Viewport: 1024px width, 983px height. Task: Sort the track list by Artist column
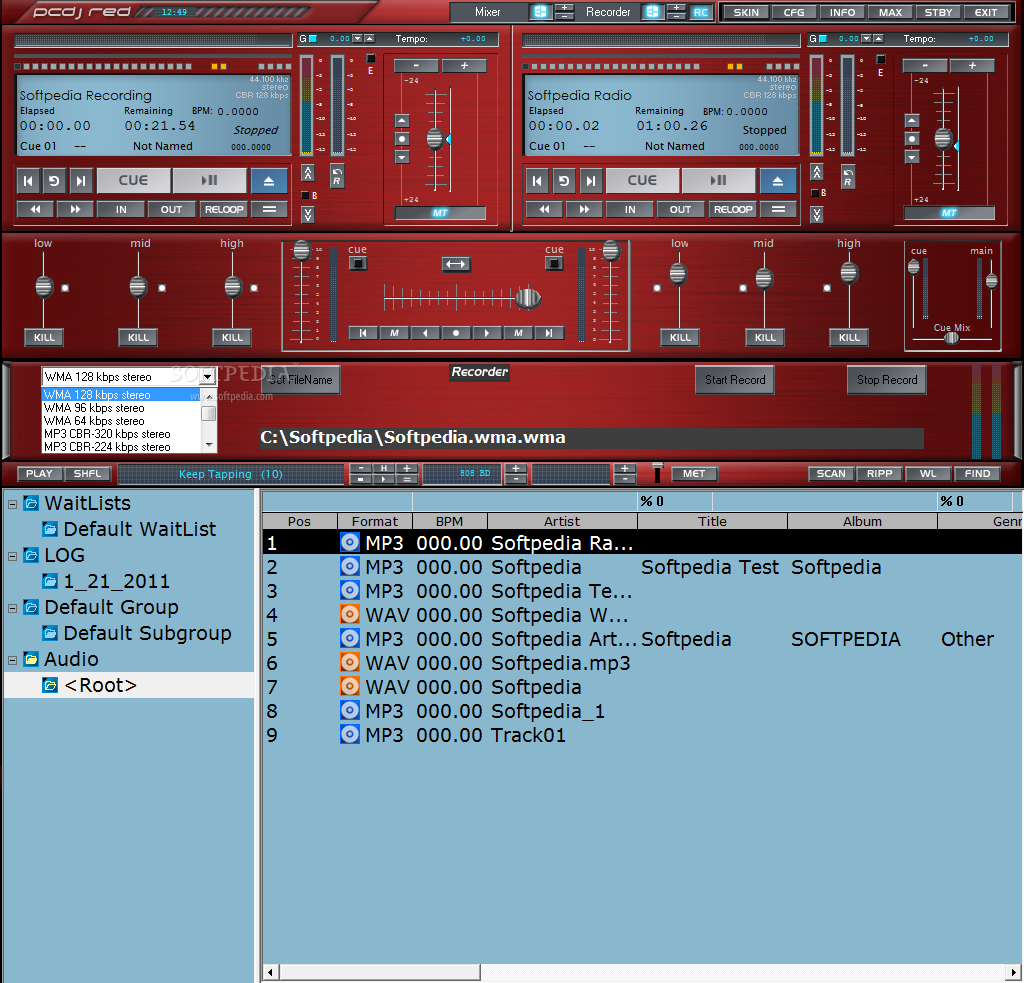(562, 521)
